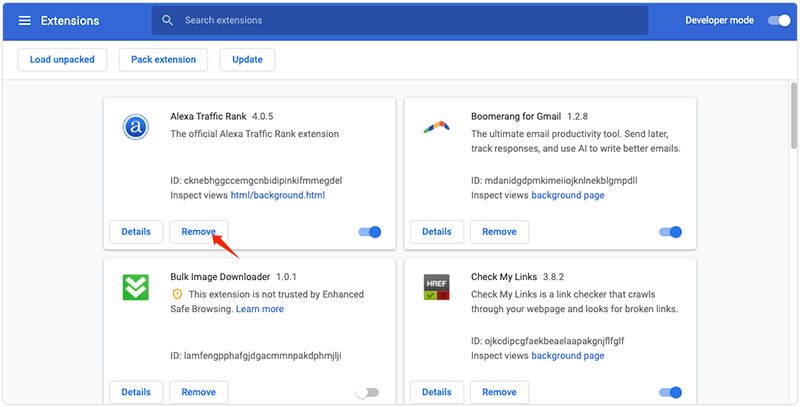Click the Boomerang for Gmail icon
Viewport: 800px width, 407px height.
tap(436, 126)
